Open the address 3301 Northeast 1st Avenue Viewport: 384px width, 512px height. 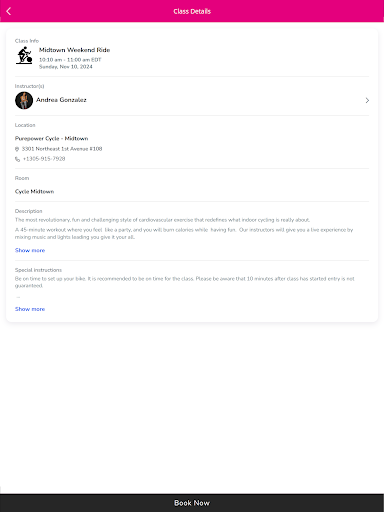[62, 149]
